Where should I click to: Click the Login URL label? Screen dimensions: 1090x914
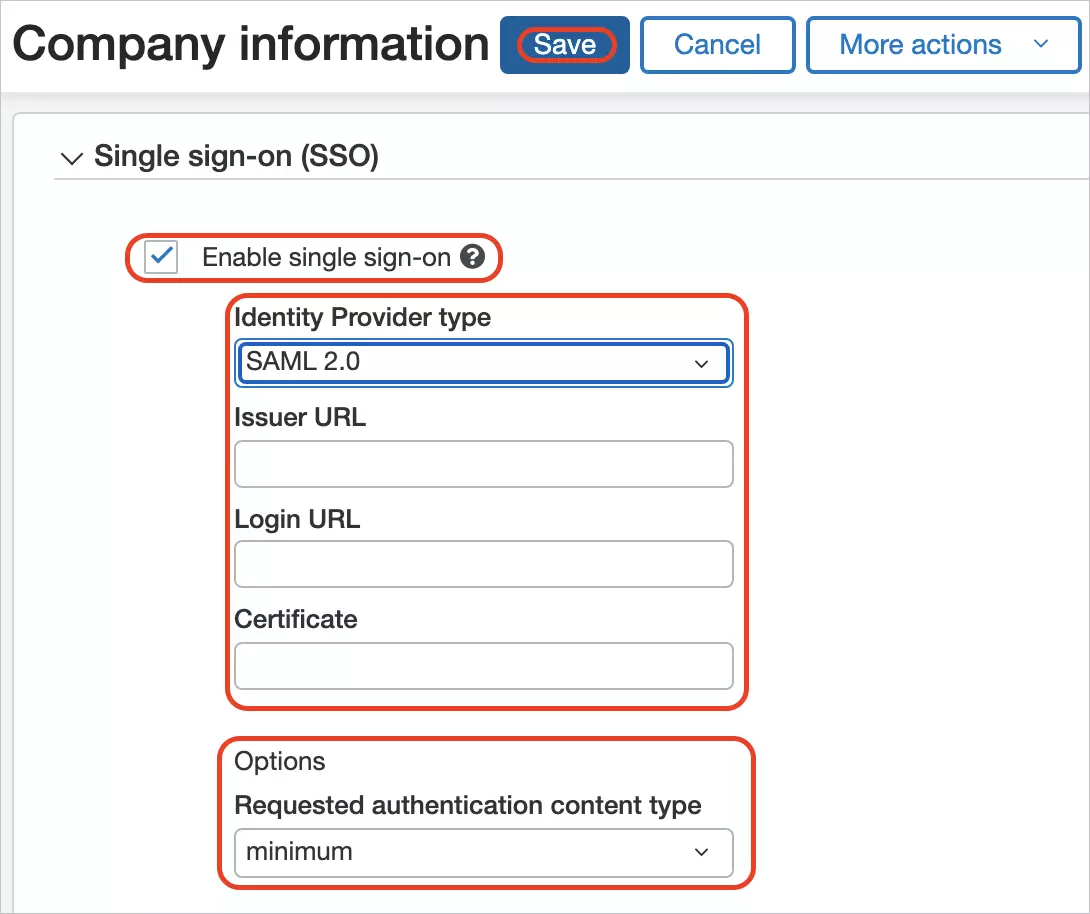point(298,519)
